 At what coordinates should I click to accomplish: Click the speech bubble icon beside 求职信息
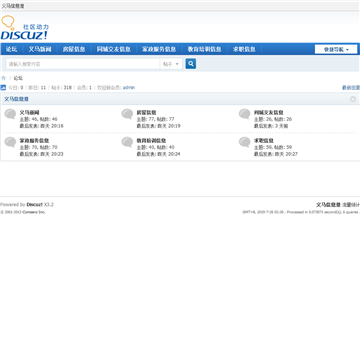tap(245, 142)
